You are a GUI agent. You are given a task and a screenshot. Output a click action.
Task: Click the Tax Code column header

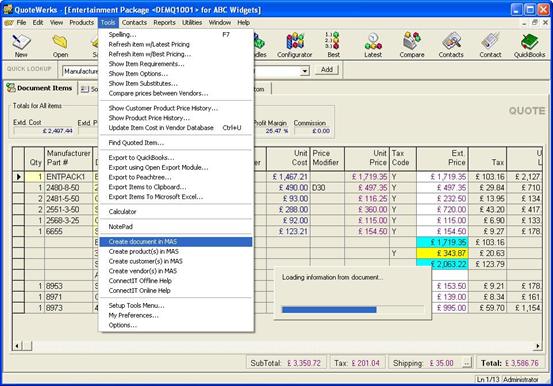pyautogui.click(x=403, y=158)
